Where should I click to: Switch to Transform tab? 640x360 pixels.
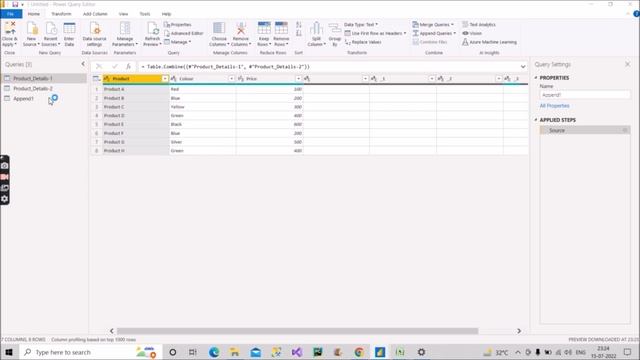61,14
